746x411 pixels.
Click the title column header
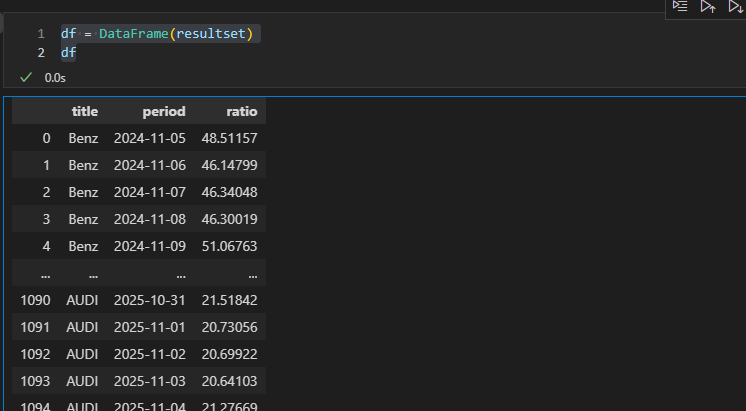click(85, 111)
